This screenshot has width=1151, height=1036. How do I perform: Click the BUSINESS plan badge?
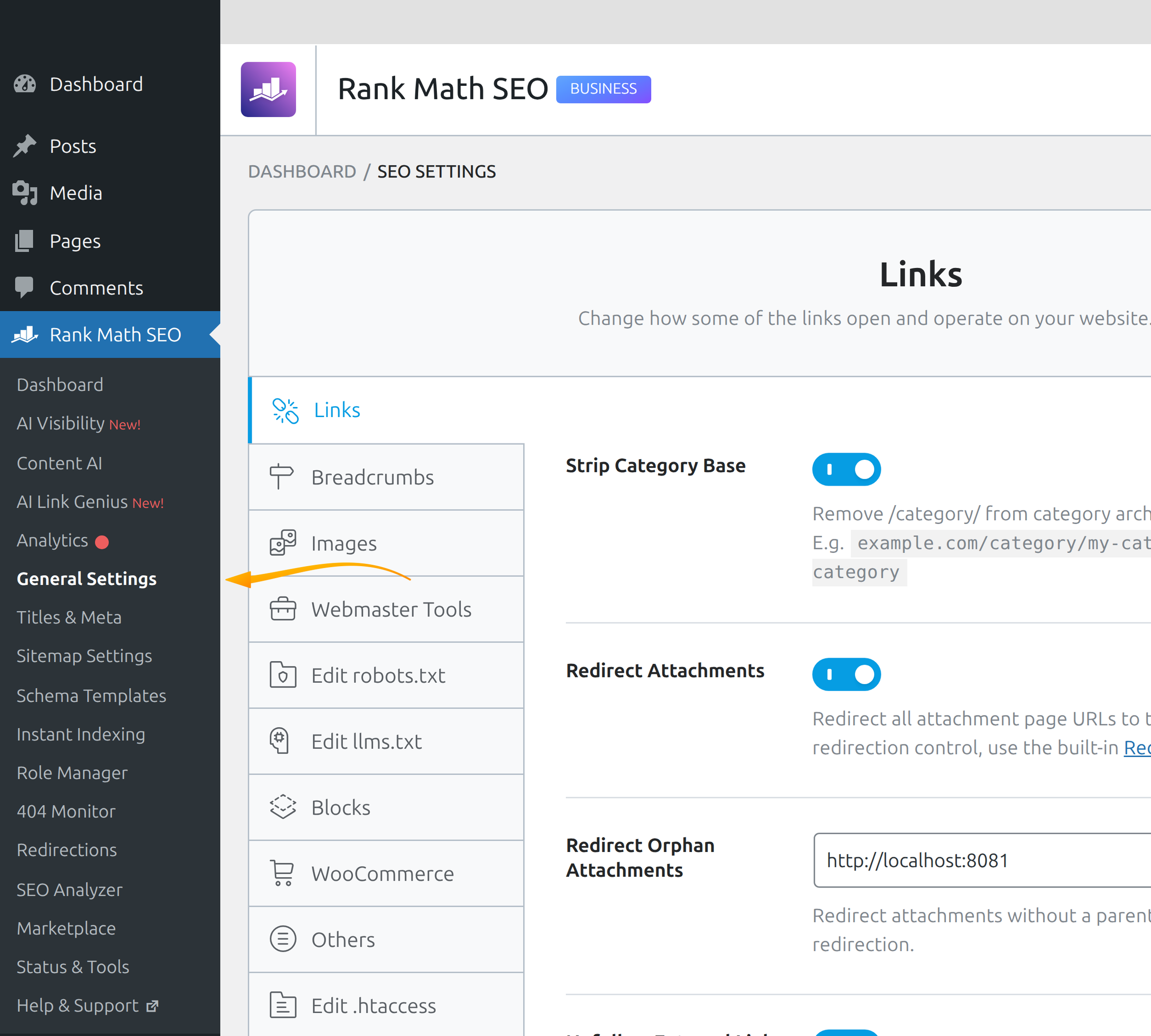click(x=603, y=89)
